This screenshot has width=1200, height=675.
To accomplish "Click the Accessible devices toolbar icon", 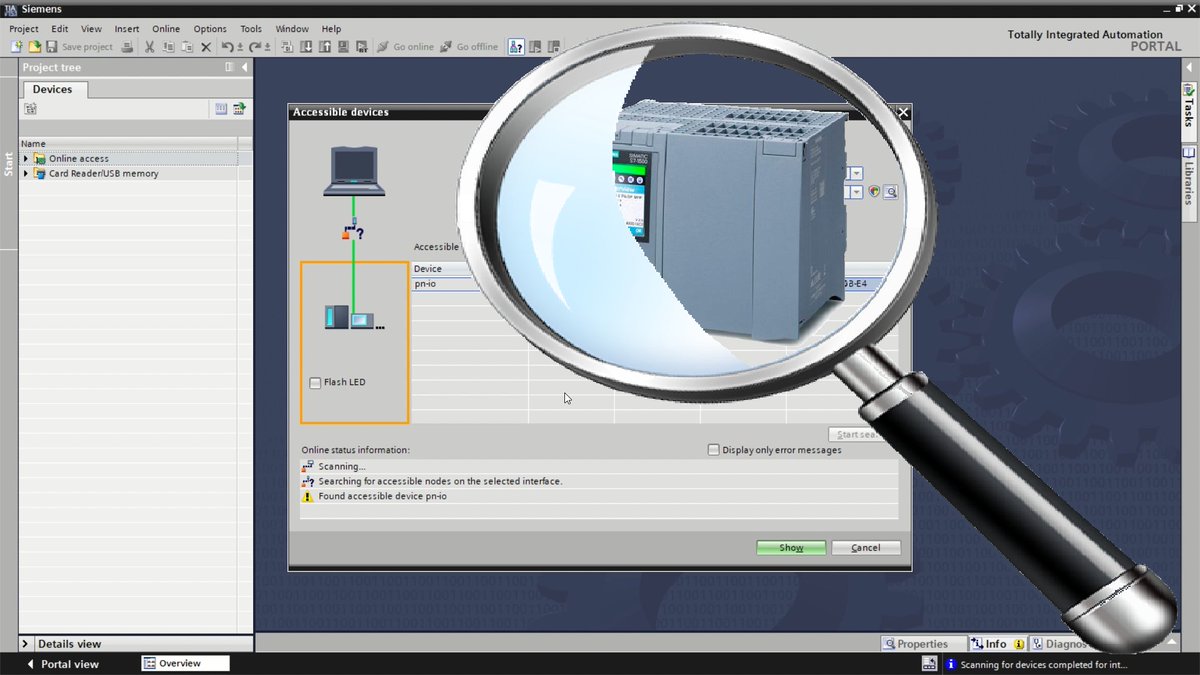I will click(x=516, y=47).
